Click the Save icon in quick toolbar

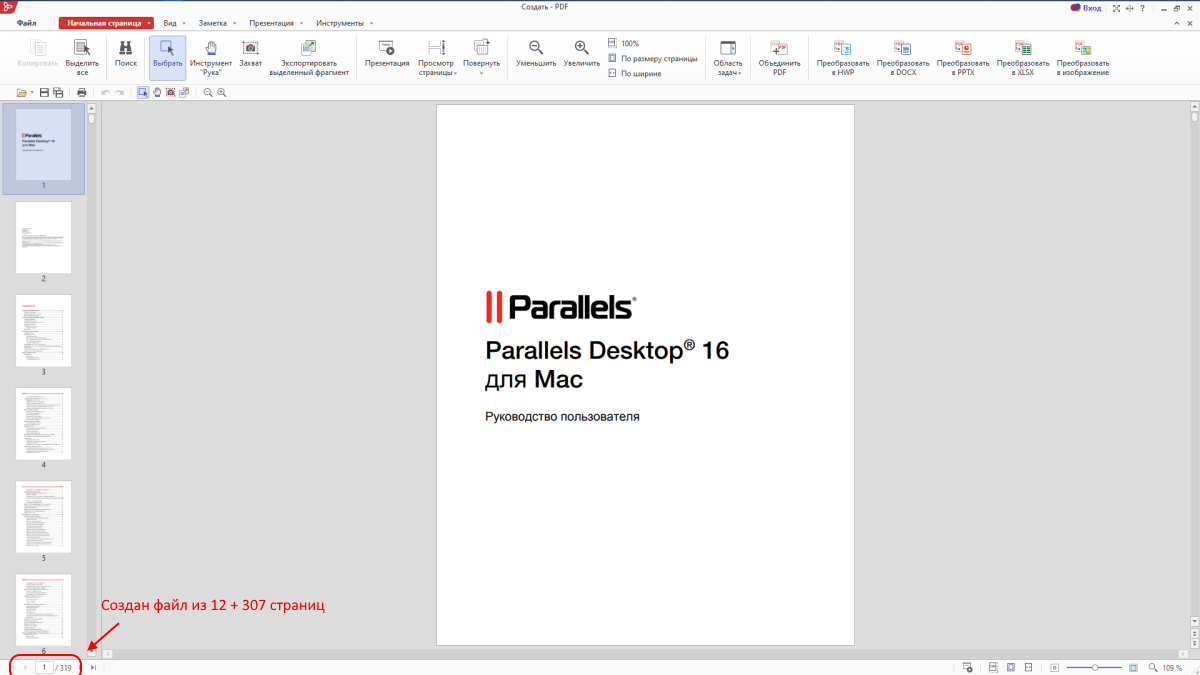coord(44,93)
